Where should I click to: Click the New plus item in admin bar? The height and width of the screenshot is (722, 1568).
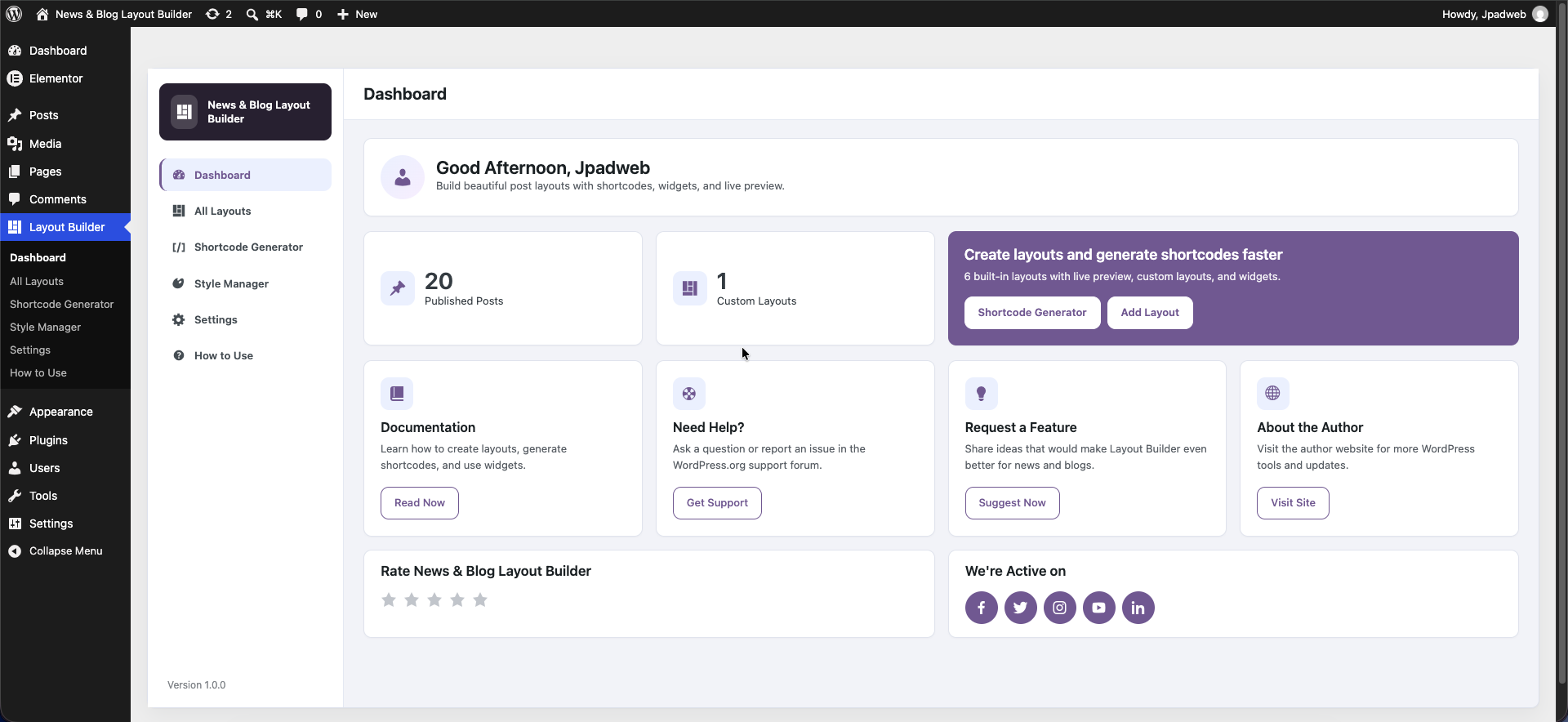(357, 14)
